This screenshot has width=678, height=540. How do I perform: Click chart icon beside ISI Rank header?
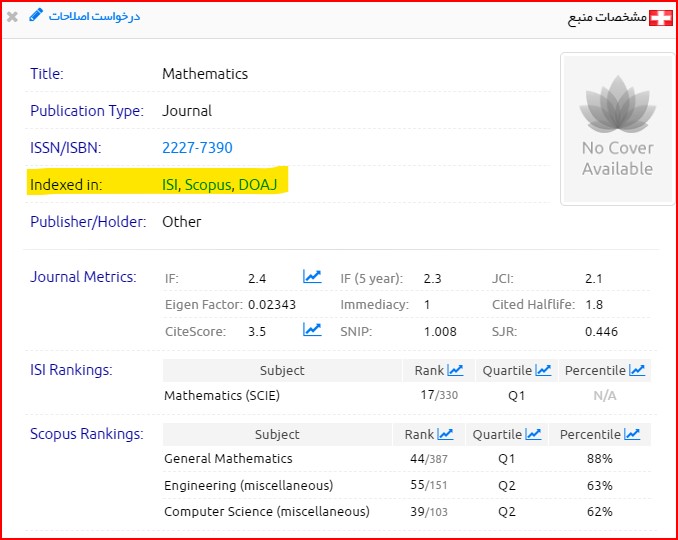pyautogui.click(x=455, y=370)
